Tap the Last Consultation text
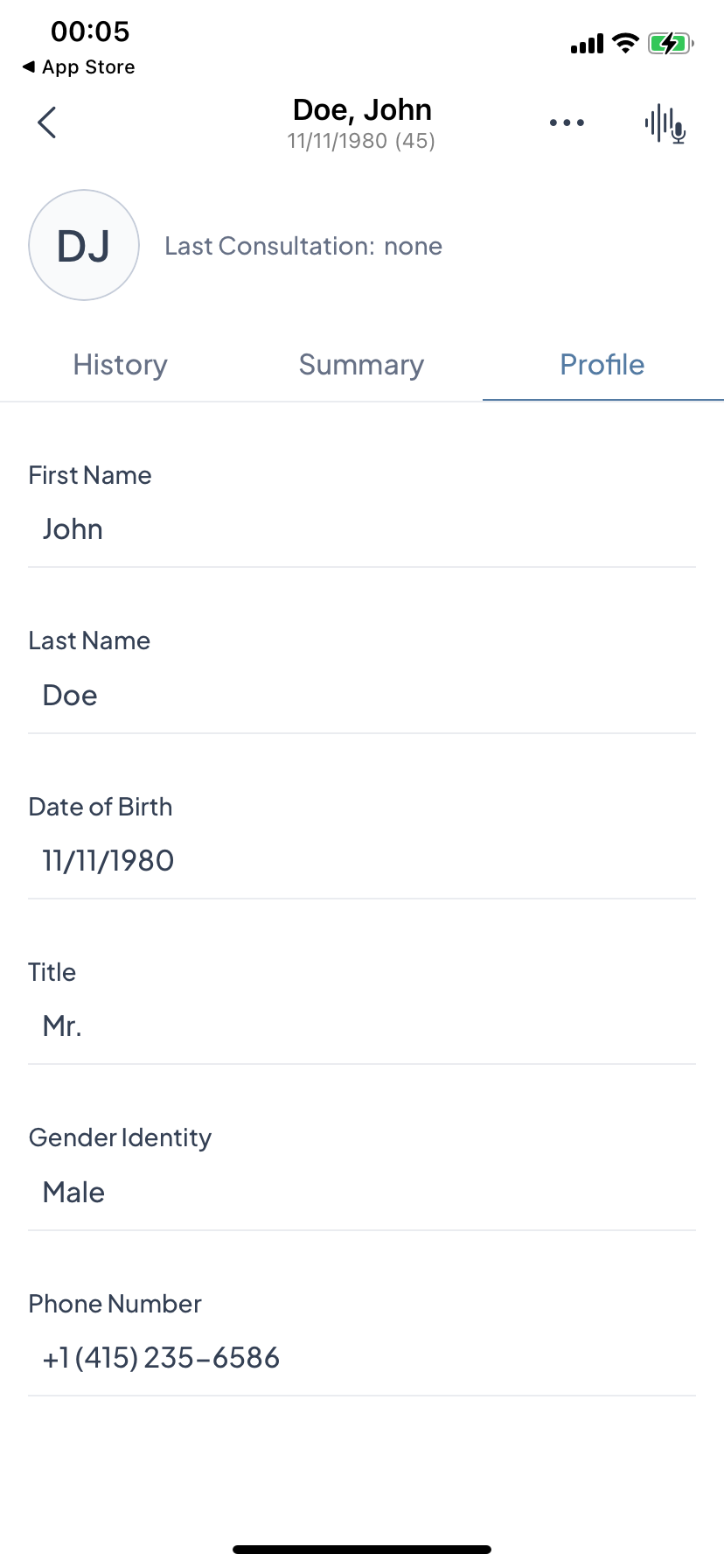This screenshot has width=724, height=1568. click(x=303, y=247)
